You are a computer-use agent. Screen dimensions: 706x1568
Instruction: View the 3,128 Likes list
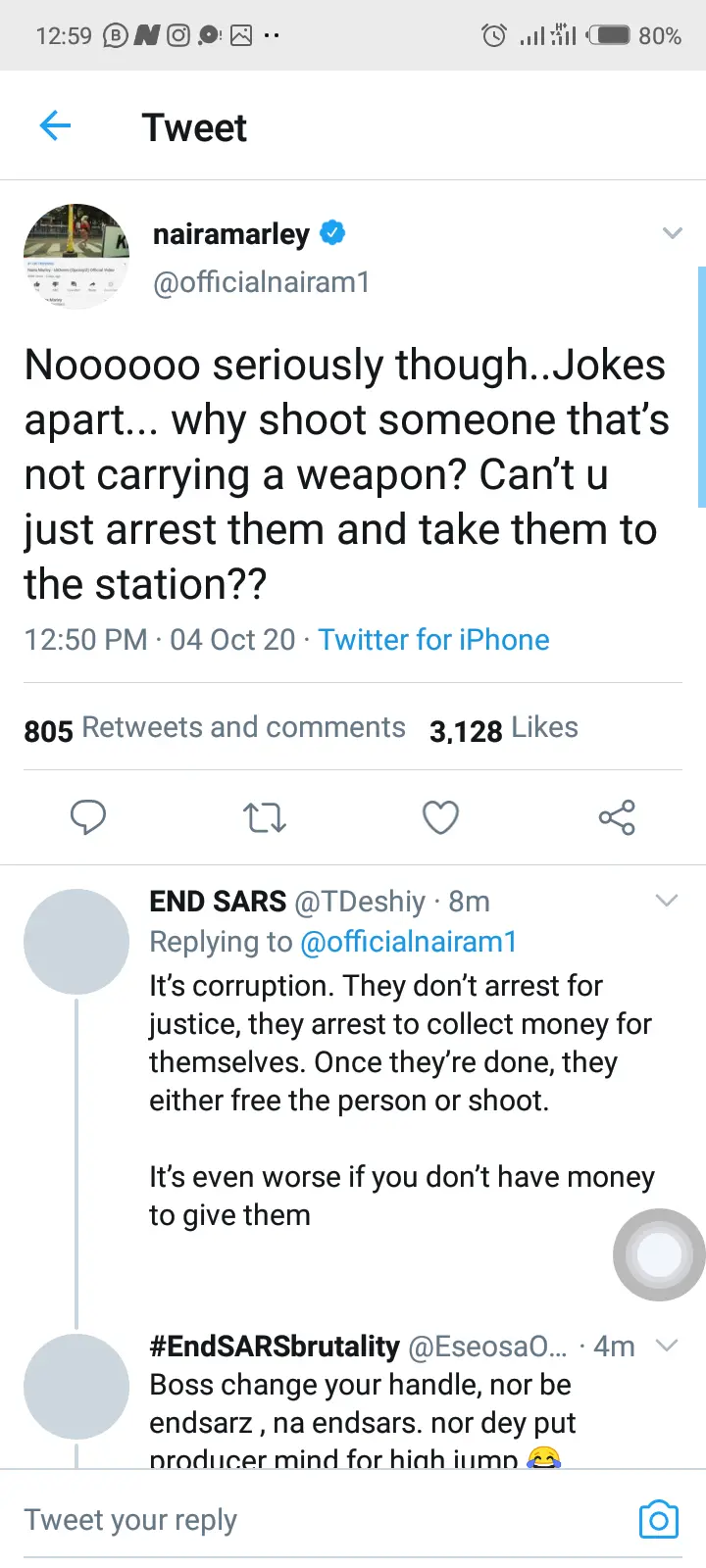click(x=504, y=728)
